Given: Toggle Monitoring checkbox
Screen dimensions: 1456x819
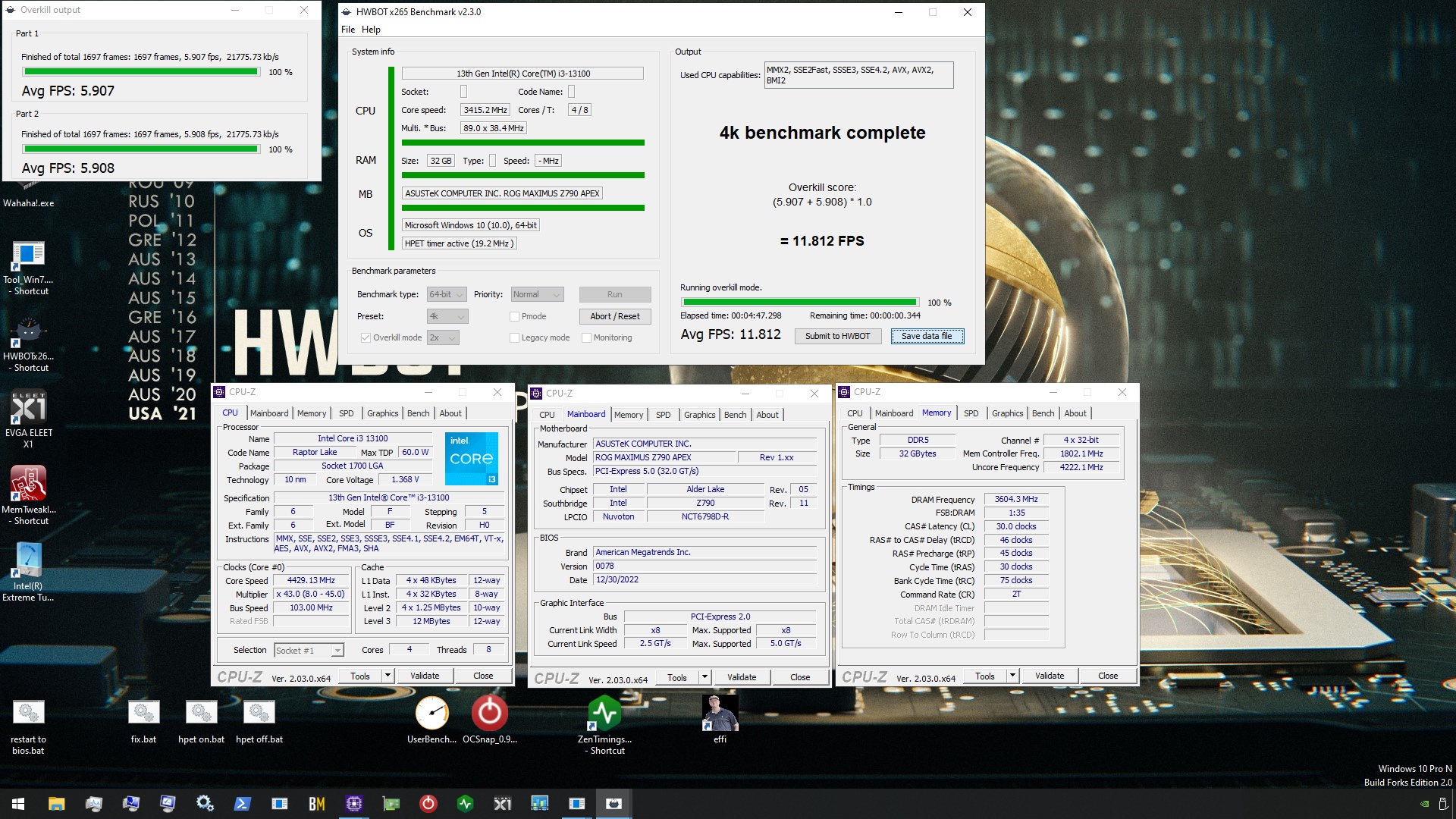Looking at the screenshot, I should (586, 337).
